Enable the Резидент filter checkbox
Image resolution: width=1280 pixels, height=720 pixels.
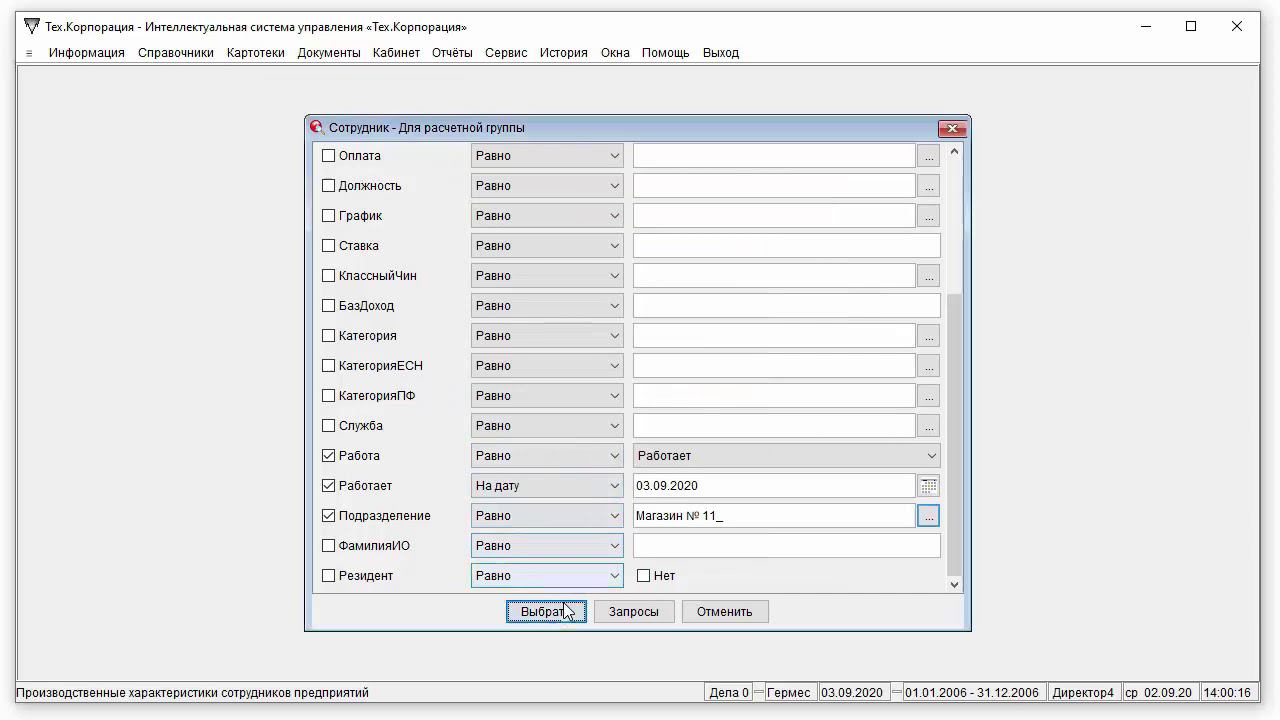(328, 576)
